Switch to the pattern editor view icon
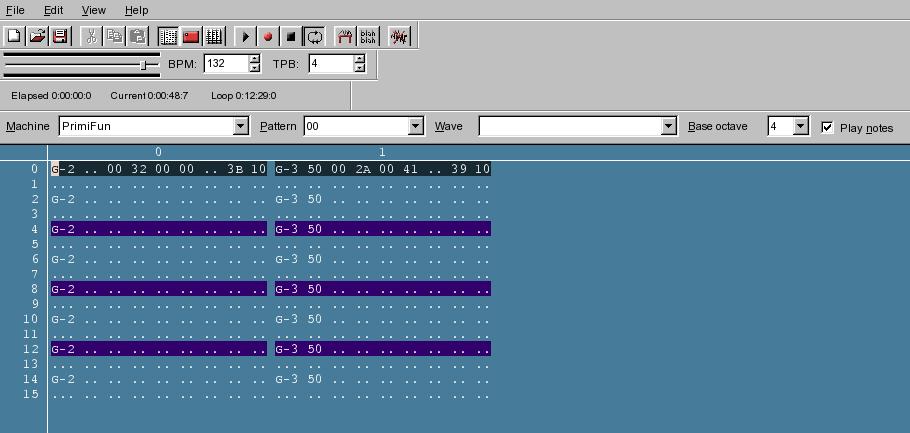910x433 pixels. (x=168, y=37)
